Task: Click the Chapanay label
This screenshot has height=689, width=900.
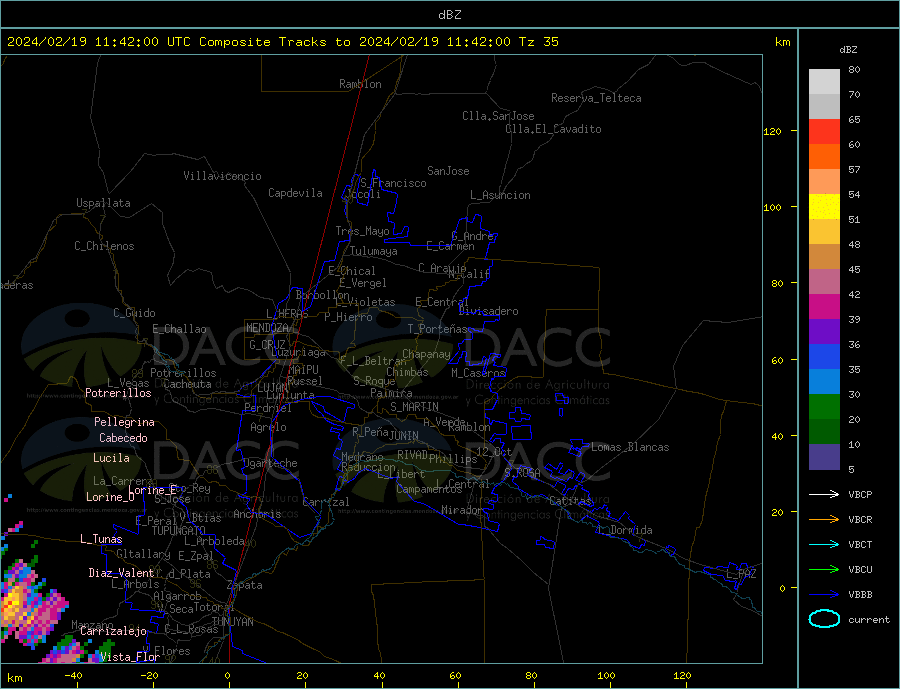Action: coord(426,354)
